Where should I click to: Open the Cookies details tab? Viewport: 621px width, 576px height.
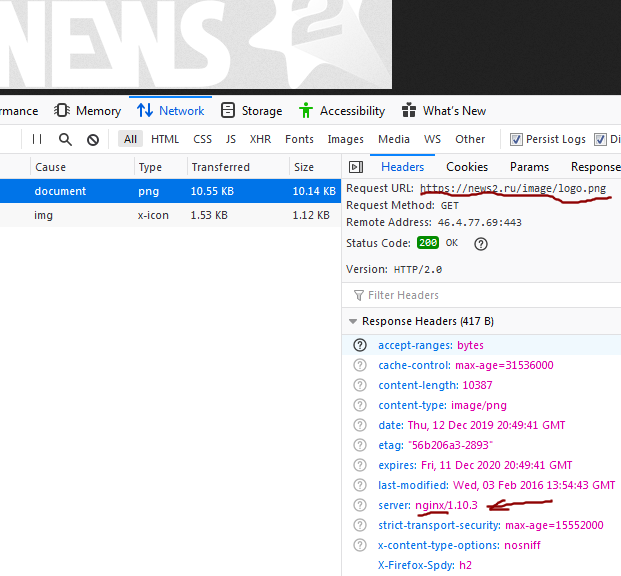pyautogui.click(x=467, y=167)
